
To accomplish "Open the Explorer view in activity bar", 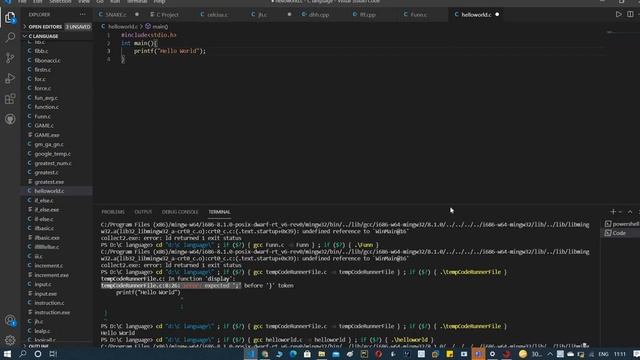I will 10,17.
